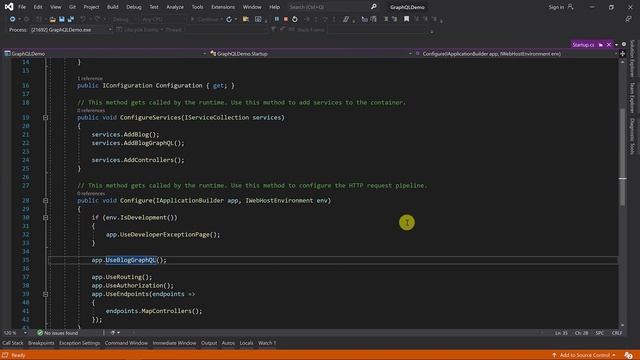640x360 pixels.
Task: Restart debugging with the circular arrow icon
Action: pyautogui.click(x=295, y=19)
